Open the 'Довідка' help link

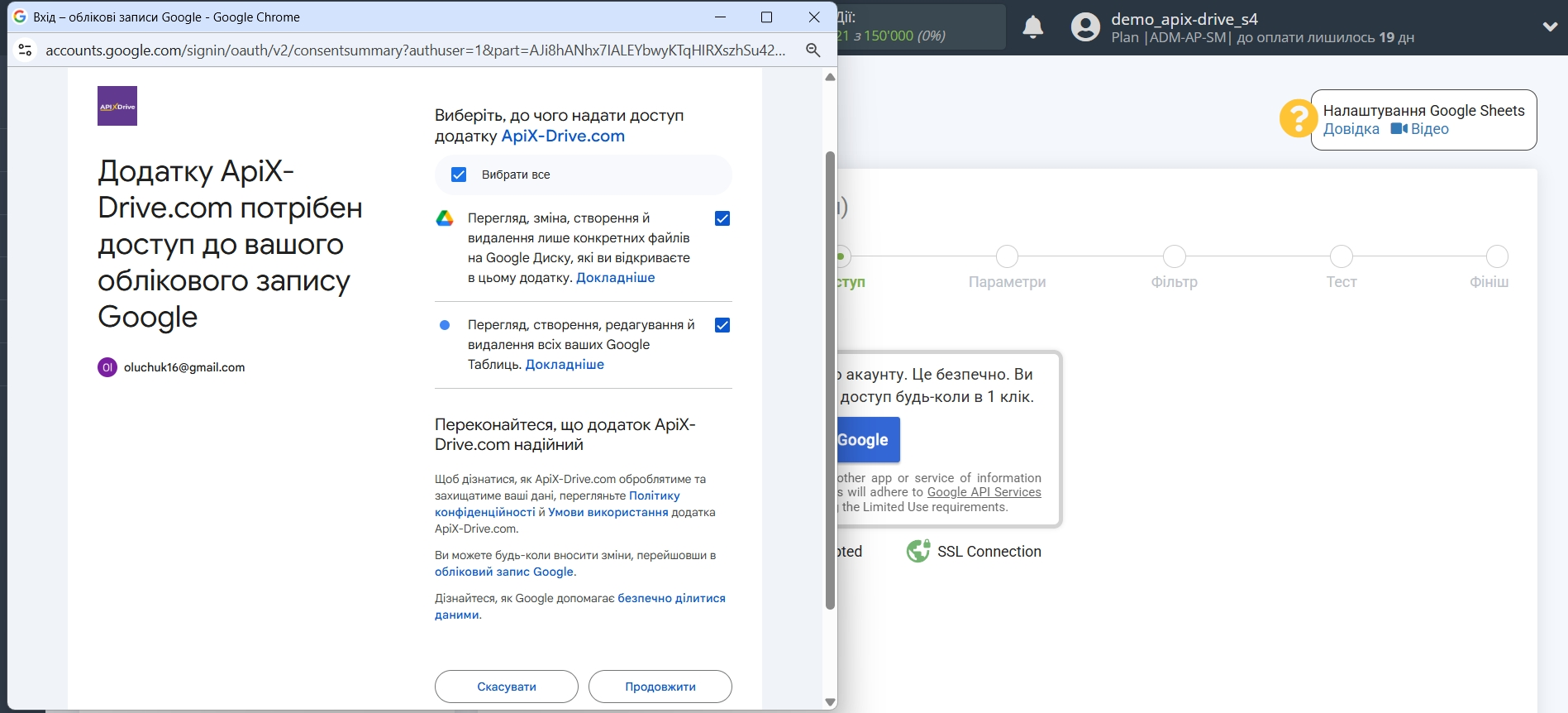click(1351, 129)
